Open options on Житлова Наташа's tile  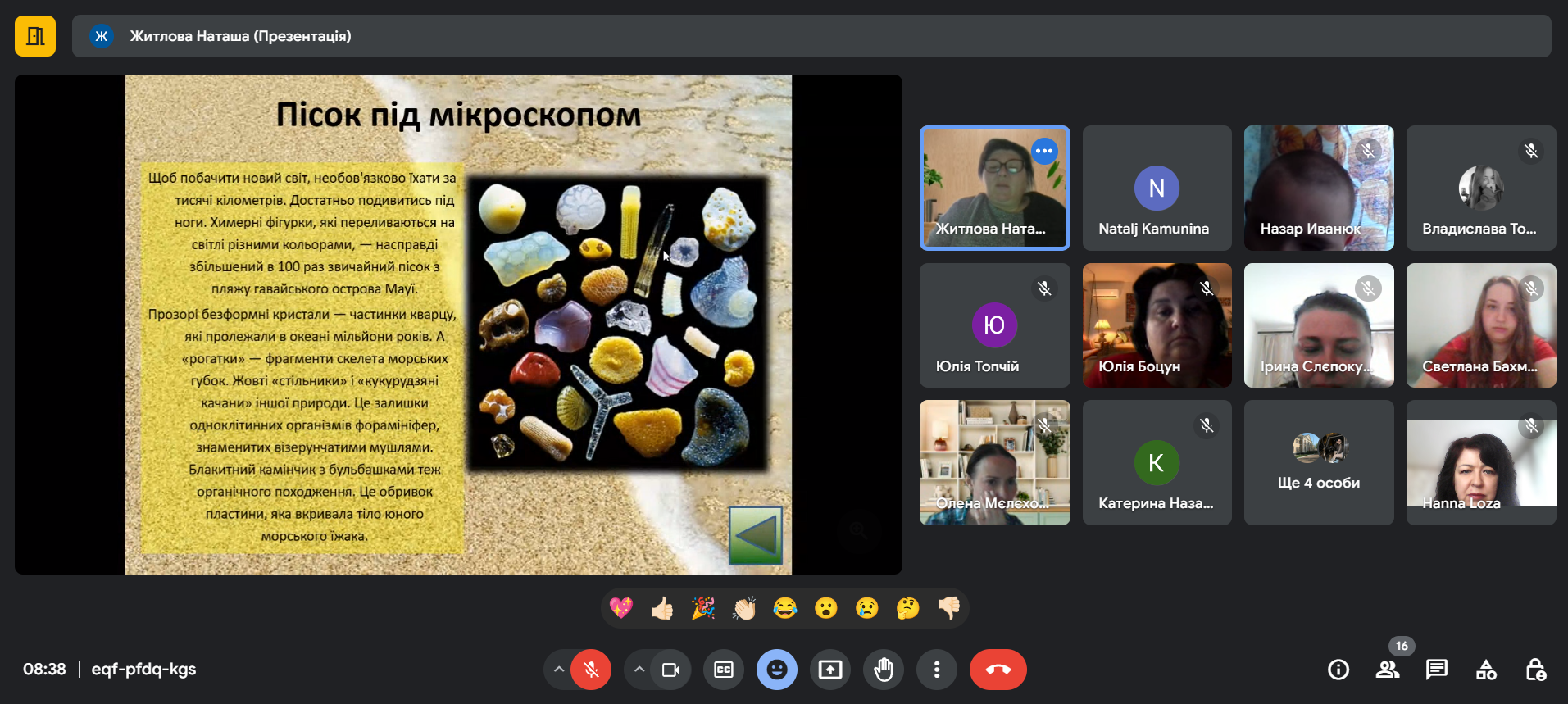1043,151
